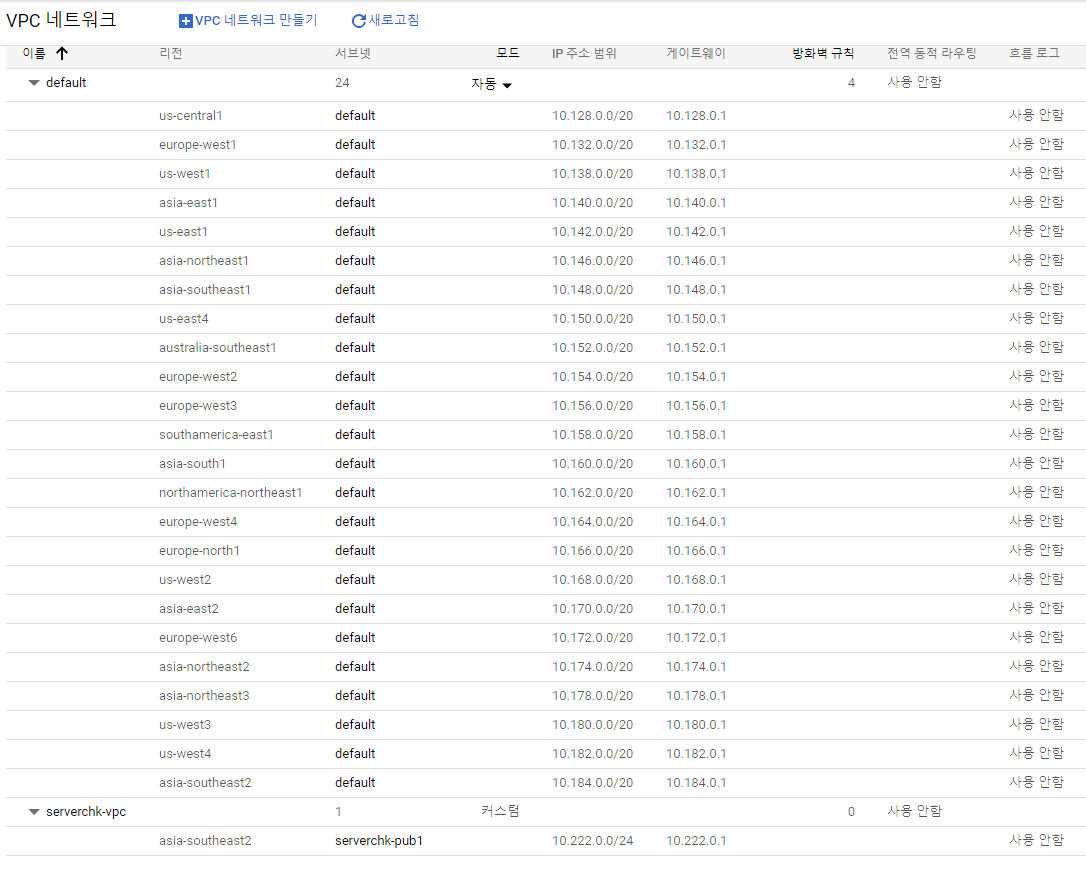Click the 커스텀 mode cell for serverchk-vpc
The width and height of the screenshot is (1086, 882).
pos(500,811)
